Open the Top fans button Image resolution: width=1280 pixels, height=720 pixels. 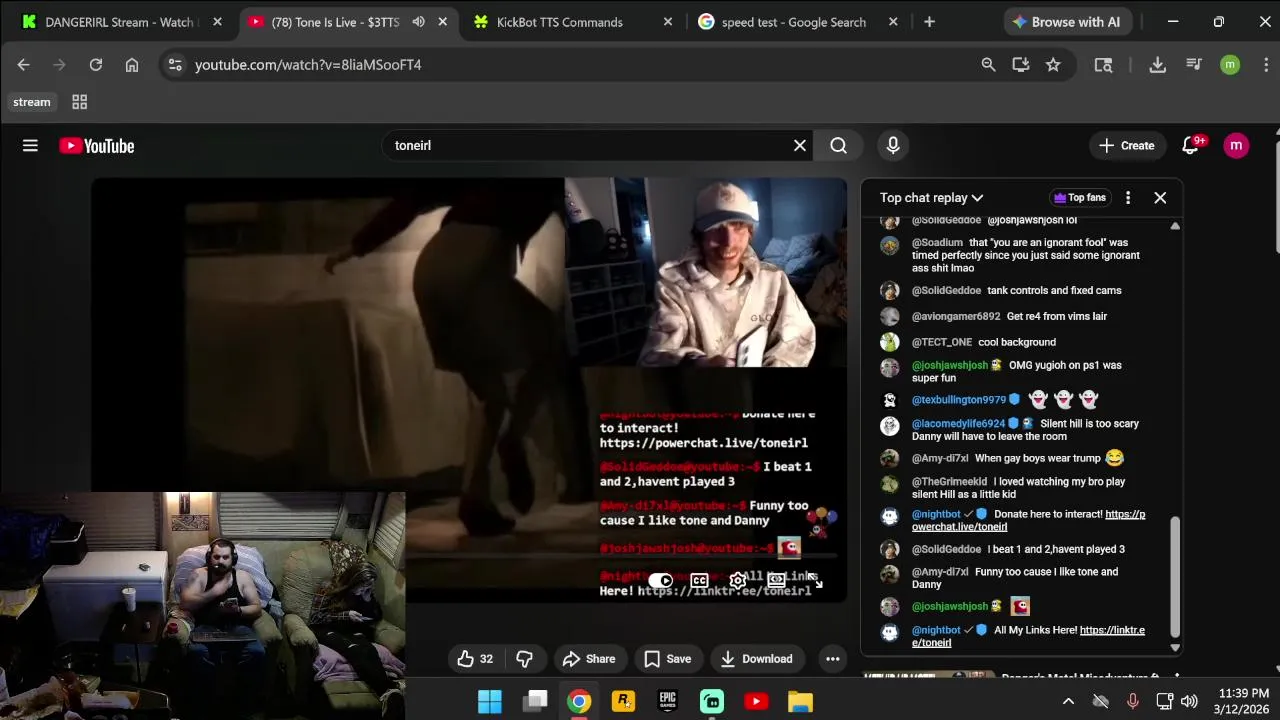[1080, 198]
